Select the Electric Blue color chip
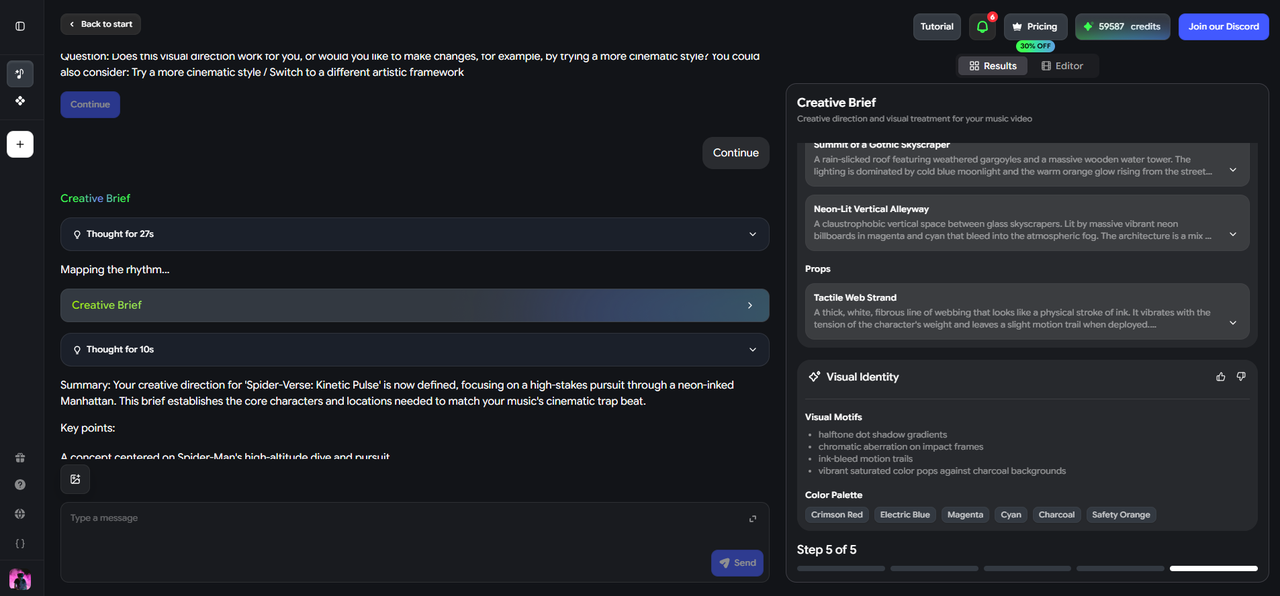This screenshot has height=596, width=1280. [x=905, y=515]
